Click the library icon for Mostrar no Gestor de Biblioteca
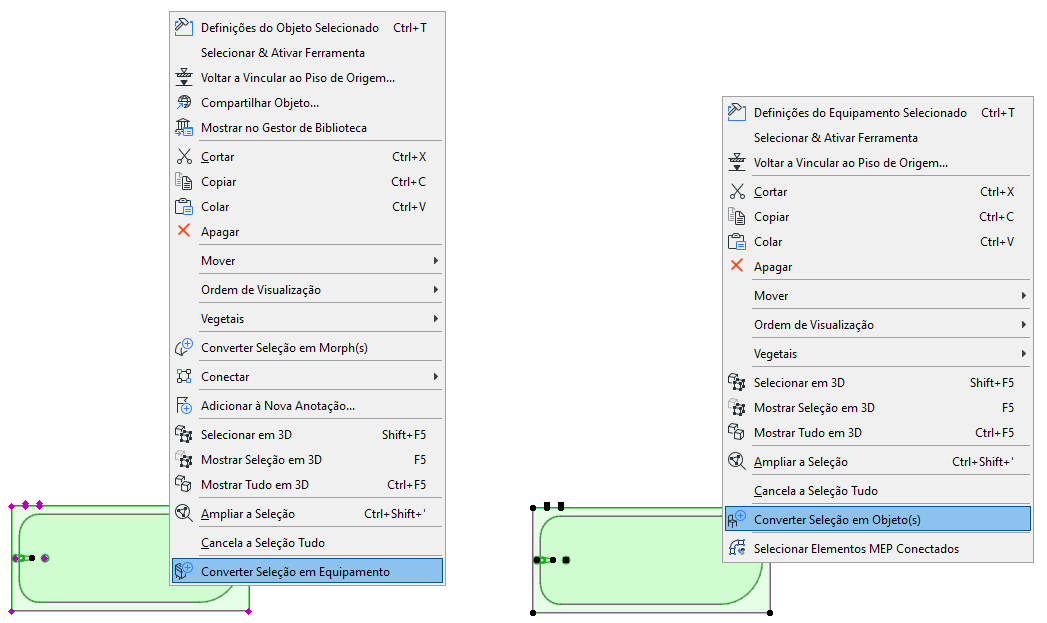1047x623 pixels. pyautogui.click(x=184, y=127)
